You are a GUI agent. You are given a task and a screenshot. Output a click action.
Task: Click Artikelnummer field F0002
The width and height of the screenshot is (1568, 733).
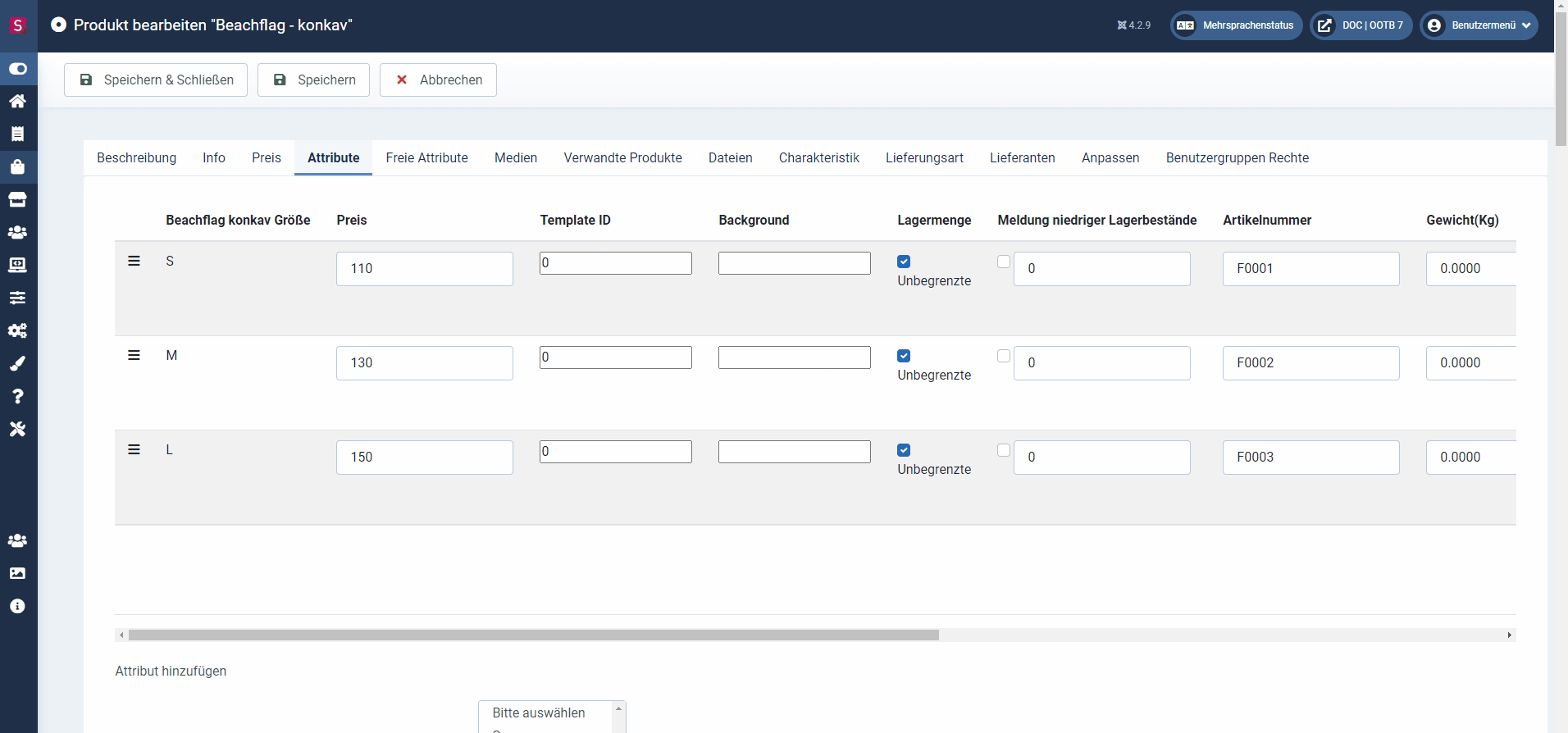[x=1311, y=363]
